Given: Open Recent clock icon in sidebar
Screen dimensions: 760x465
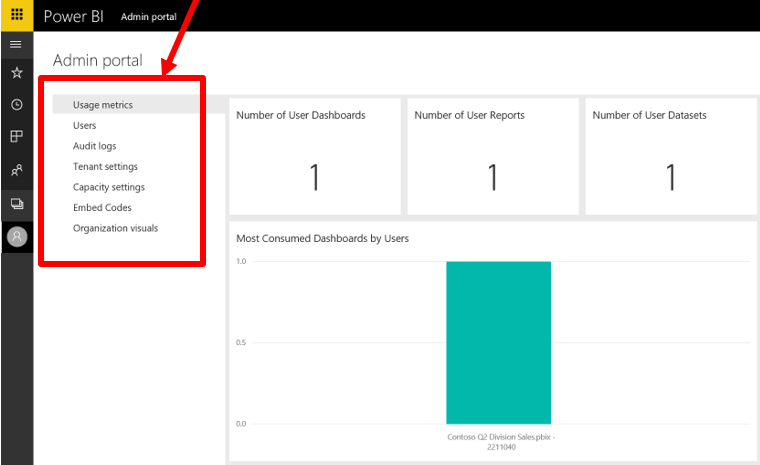Looking at the screenshot, I should click(16, 105).
